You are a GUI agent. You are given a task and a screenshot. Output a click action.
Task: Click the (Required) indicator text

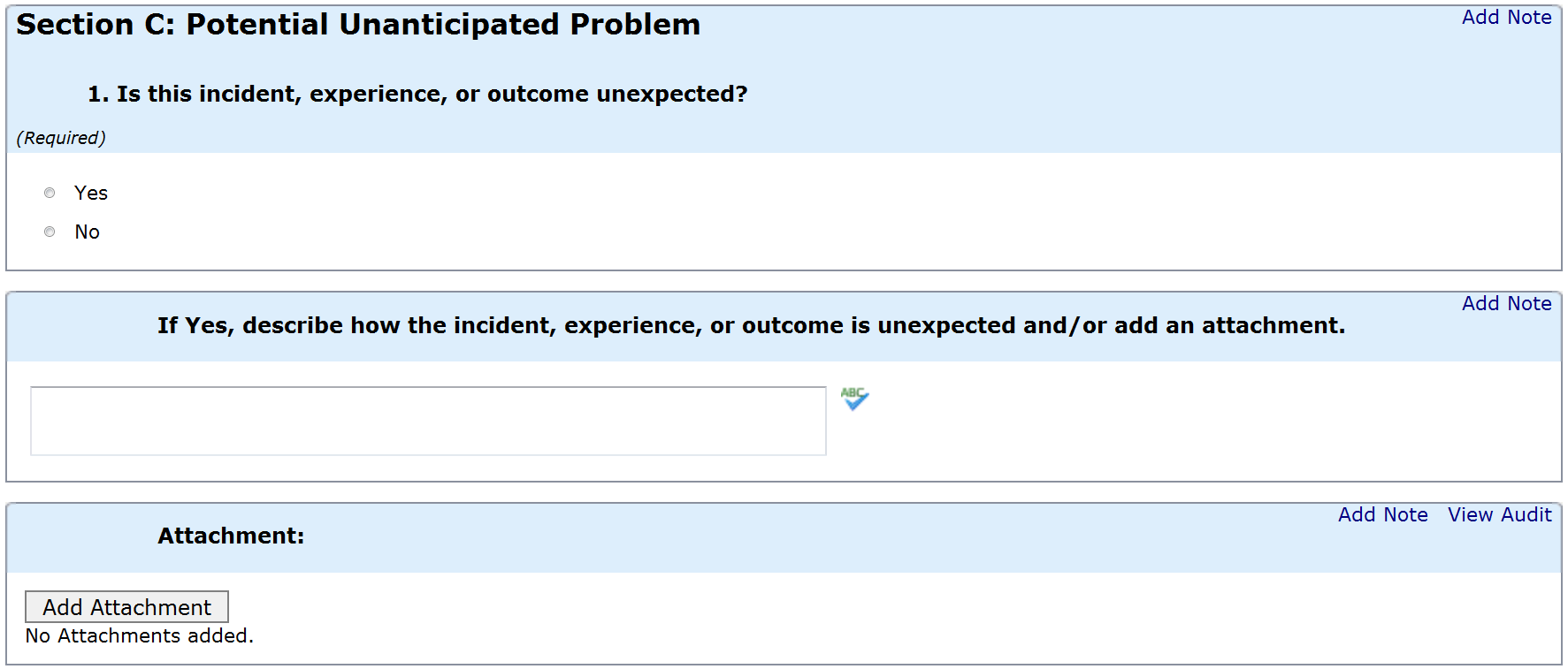coord(61,138)
